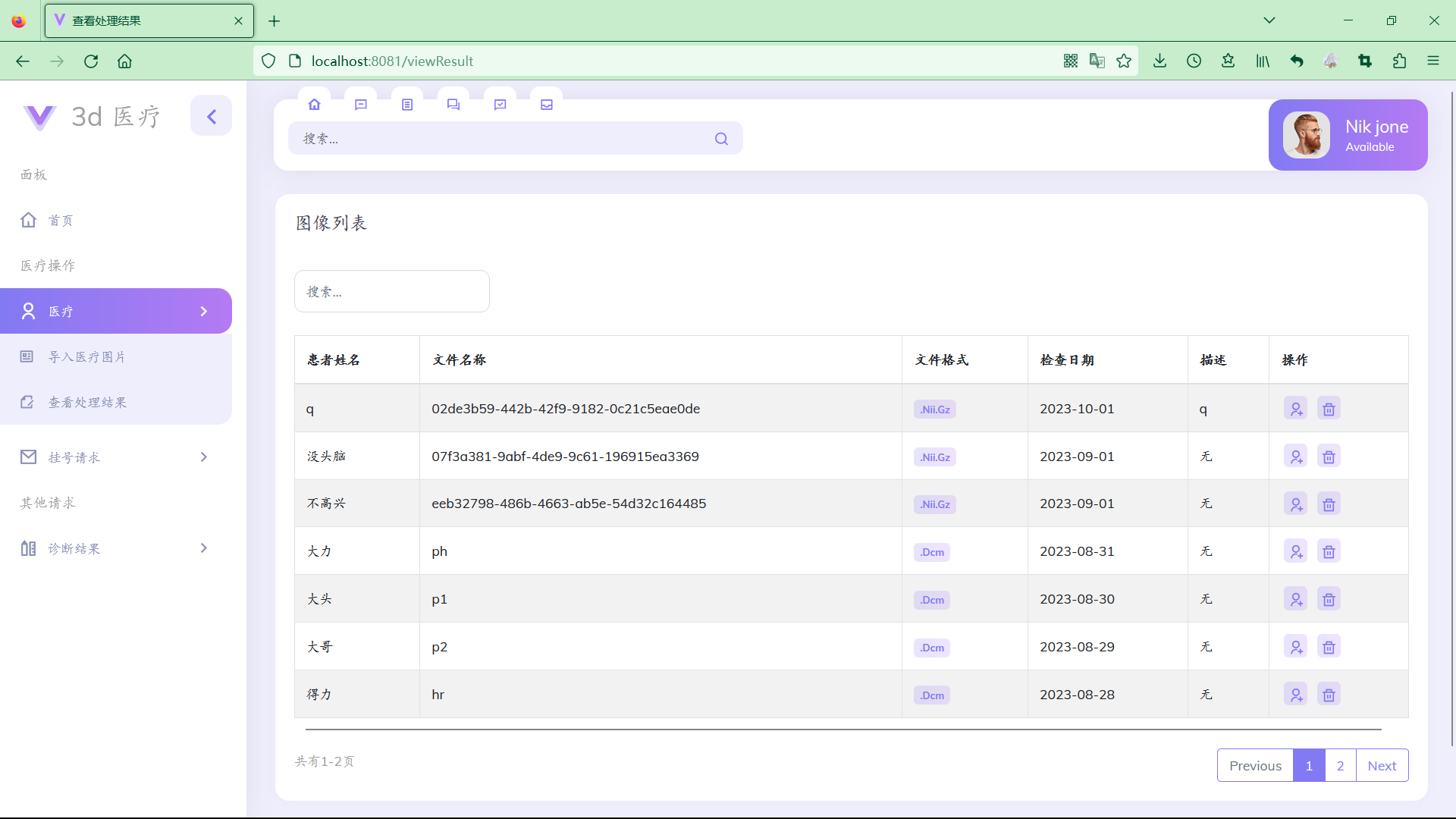Image resolution: width=1456 pixels, height=819 pixels.
Task: Click the Previous pagination button
Action: click(1255, 765)
